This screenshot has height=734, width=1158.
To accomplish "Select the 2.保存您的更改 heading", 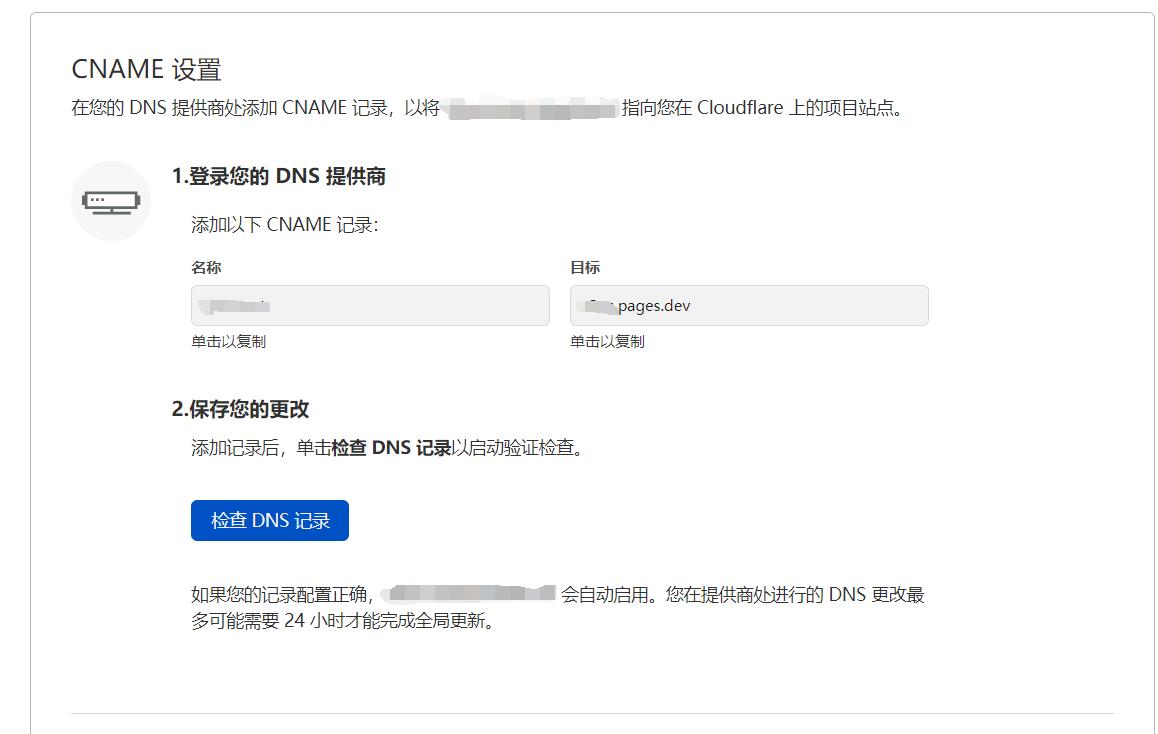I will (x=241, y=409).
